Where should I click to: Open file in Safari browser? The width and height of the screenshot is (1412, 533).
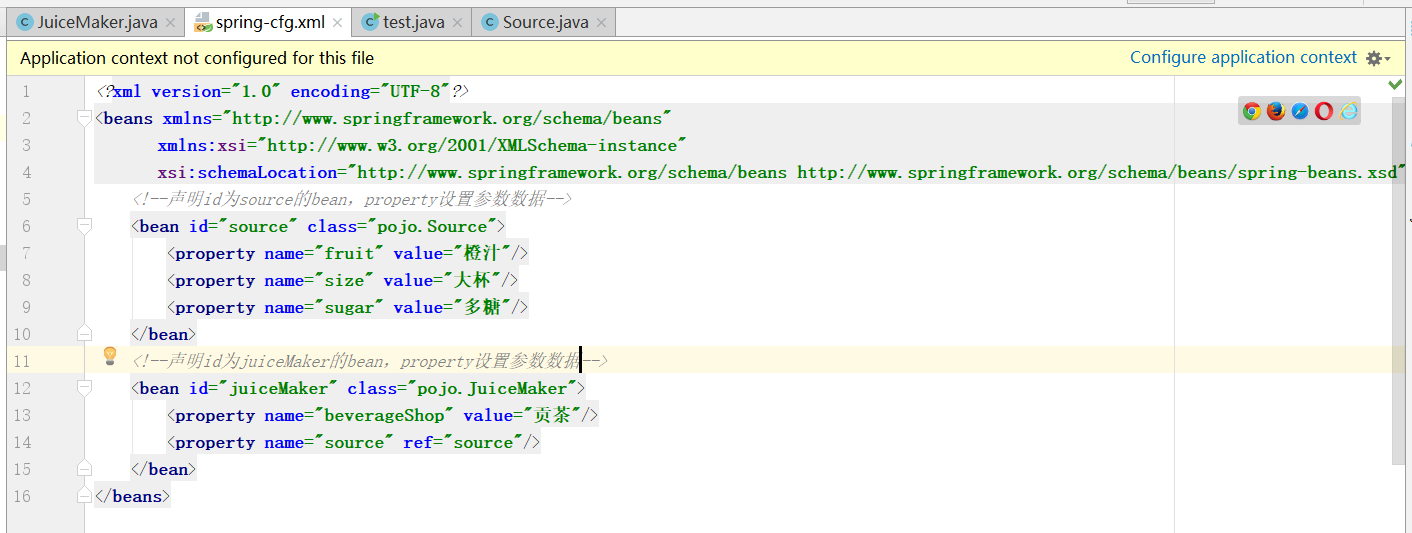(1300, 112)
